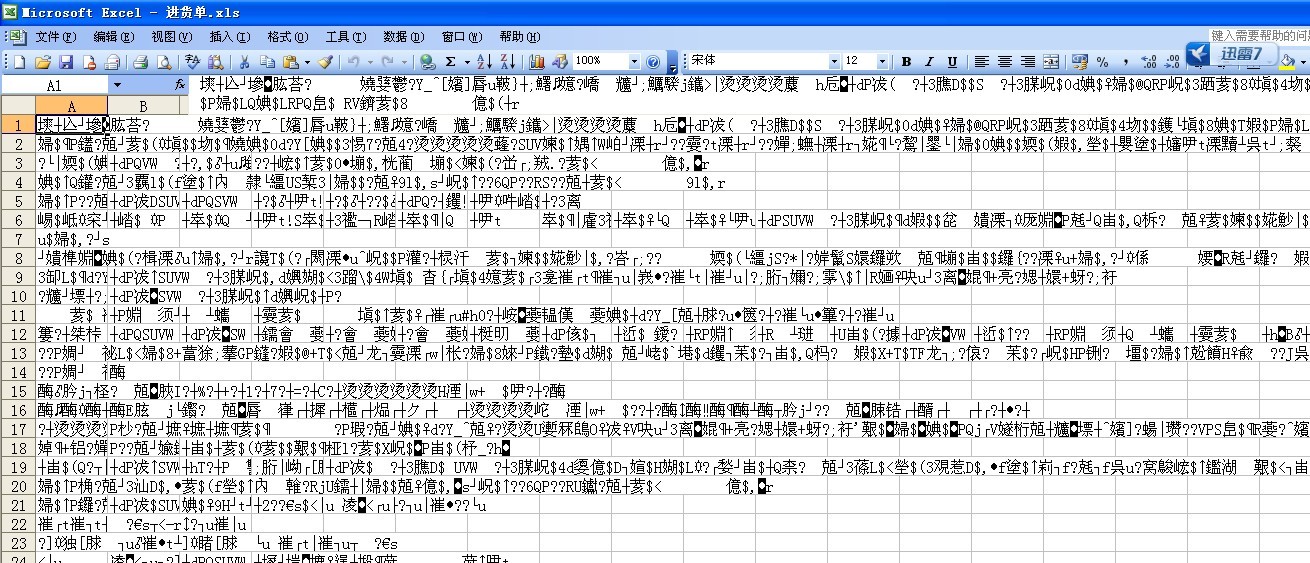Sort descending with the Z-A icon

pyautogui.click(x=507, y=61)
